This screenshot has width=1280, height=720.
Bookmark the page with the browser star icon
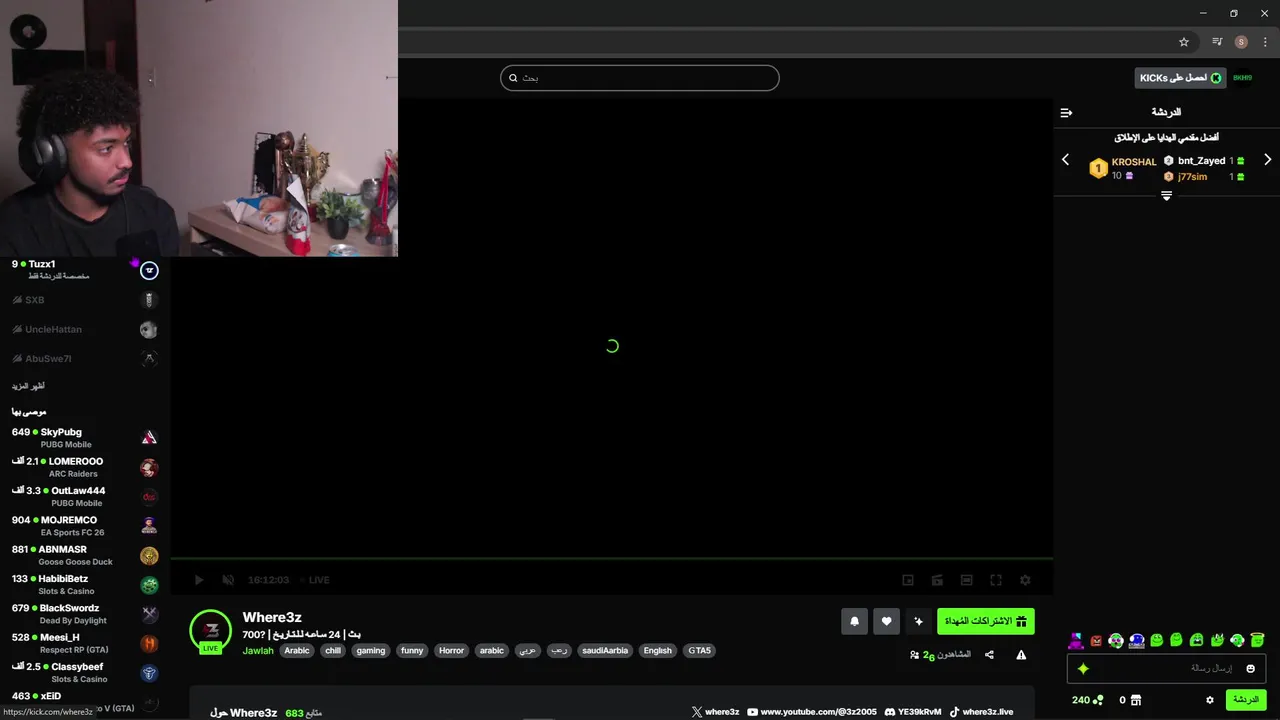click(1184, 42)
